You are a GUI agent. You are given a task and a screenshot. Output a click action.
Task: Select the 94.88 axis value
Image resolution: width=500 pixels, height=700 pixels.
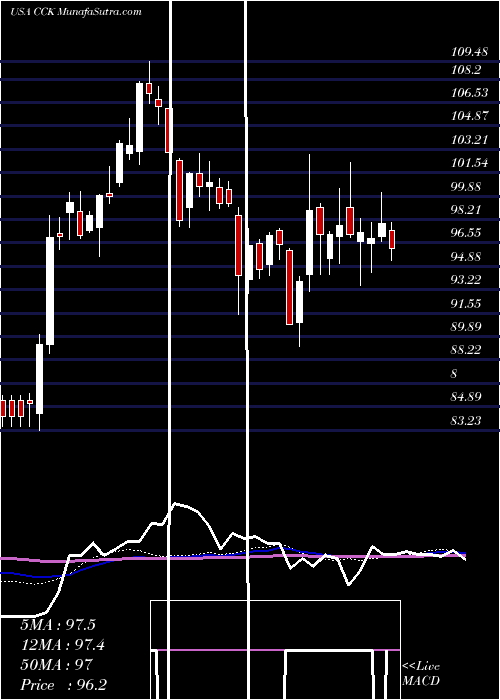(x=466, y=257)
